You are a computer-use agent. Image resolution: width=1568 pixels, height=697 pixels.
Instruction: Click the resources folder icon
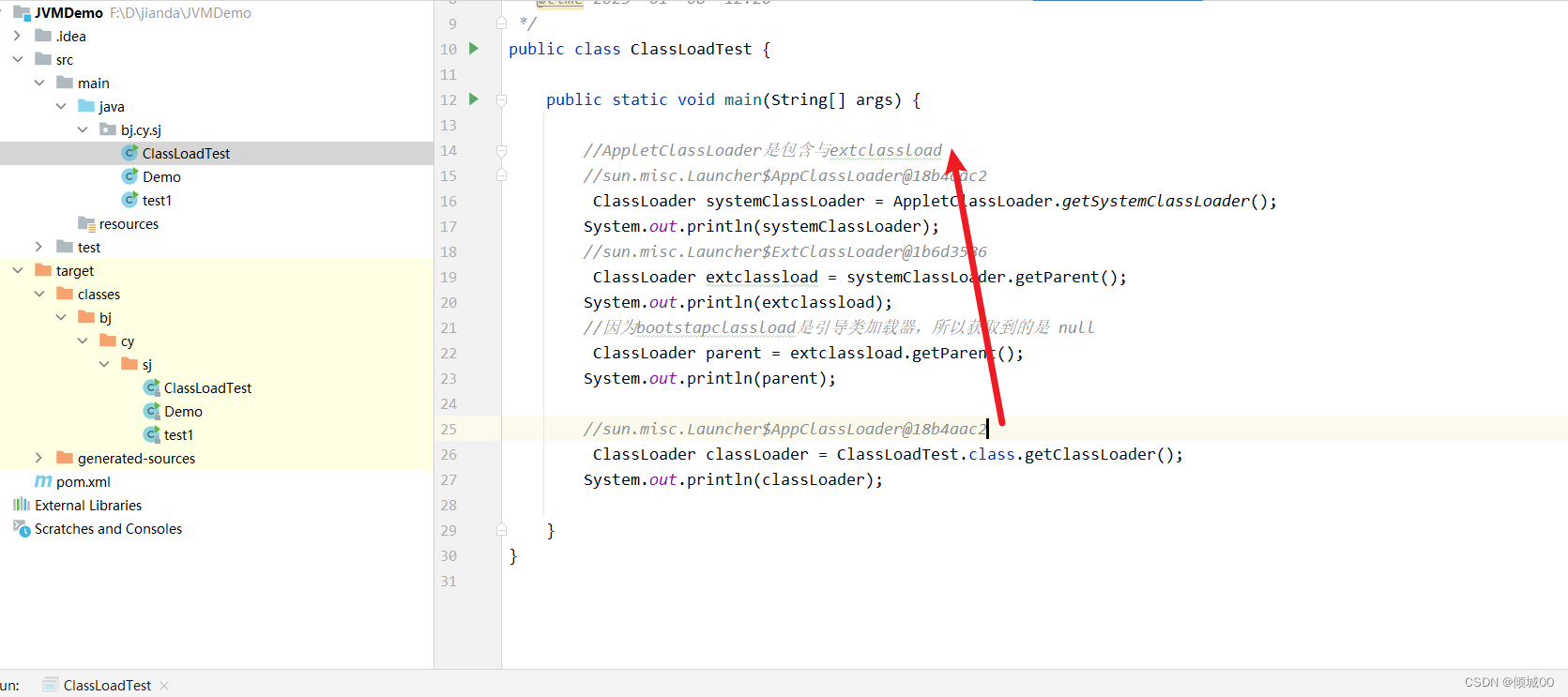click(86, 223)
